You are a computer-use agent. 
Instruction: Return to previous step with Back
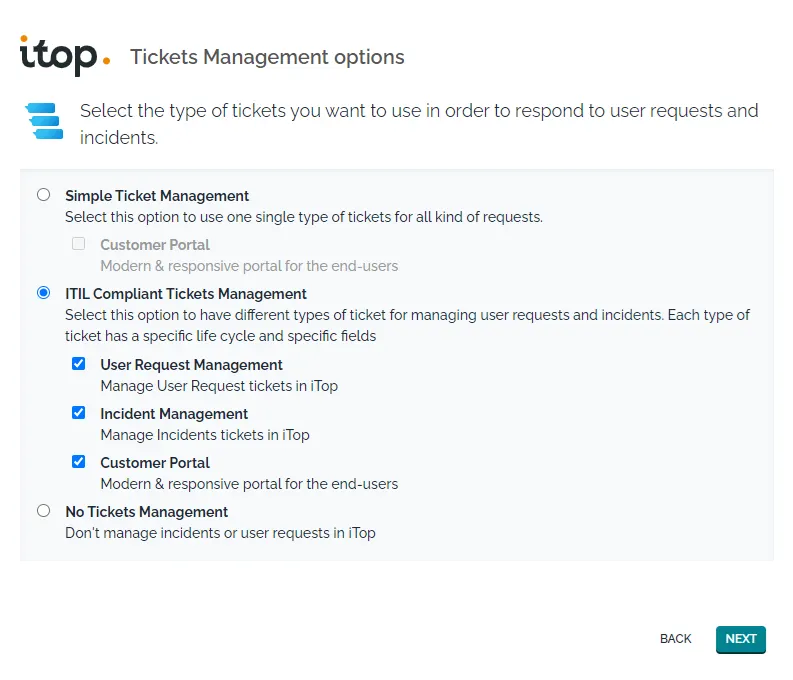pos(675,639)
